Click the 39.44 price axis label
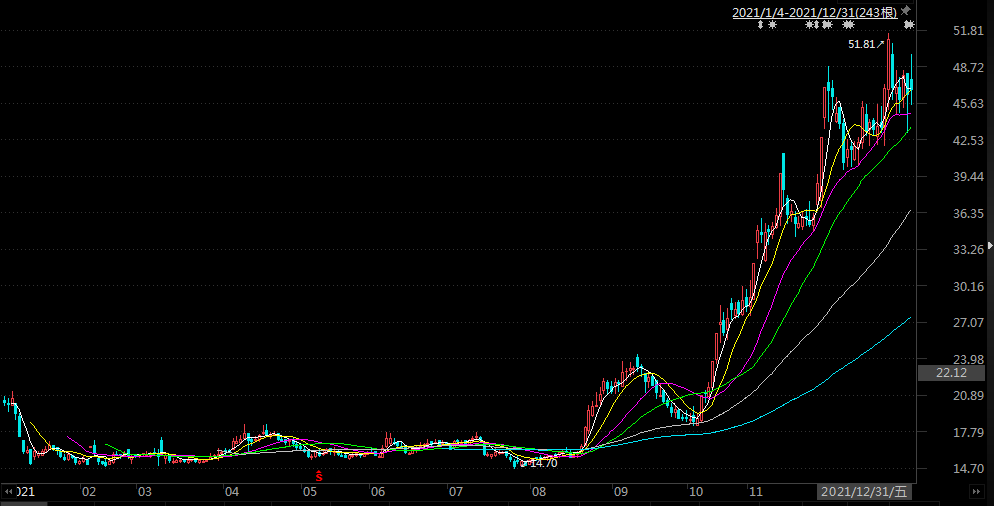This screenshot has height=506, width=994. point(968,176)
